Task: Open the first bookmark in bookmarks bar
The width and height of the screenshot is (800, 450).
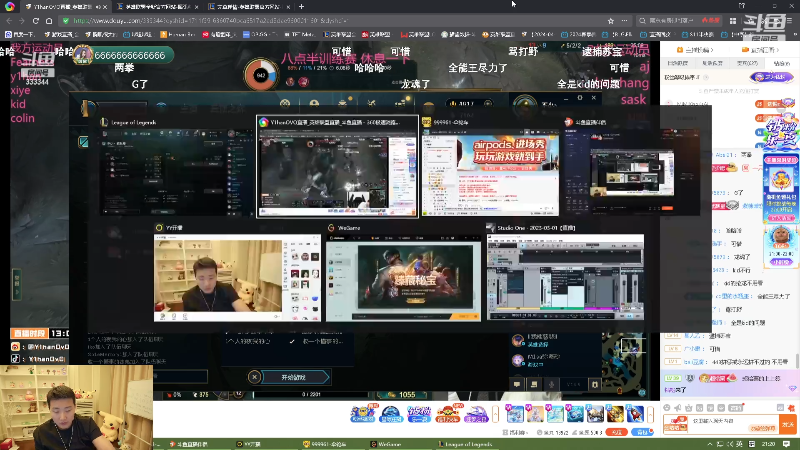Action: [x=19, y=35]
